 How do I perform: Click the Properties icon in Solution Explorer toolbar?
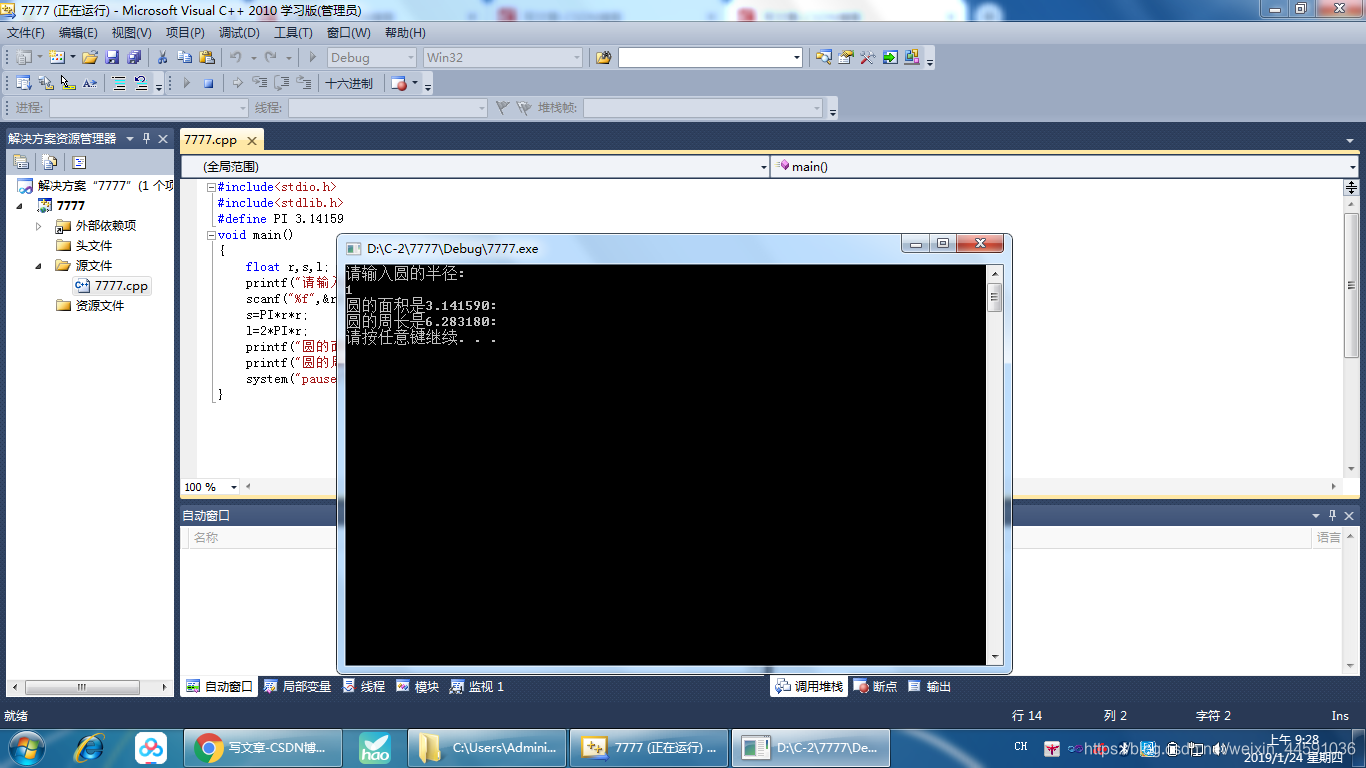click(21, 162)
